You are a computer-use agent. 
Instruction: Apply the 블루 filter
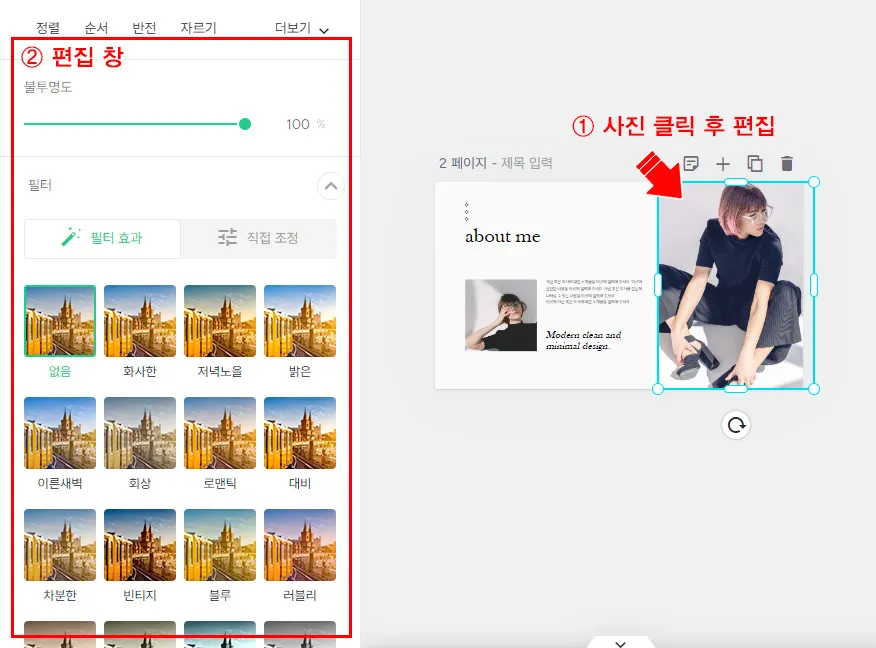pyautogui.click(x=220, y=545)
